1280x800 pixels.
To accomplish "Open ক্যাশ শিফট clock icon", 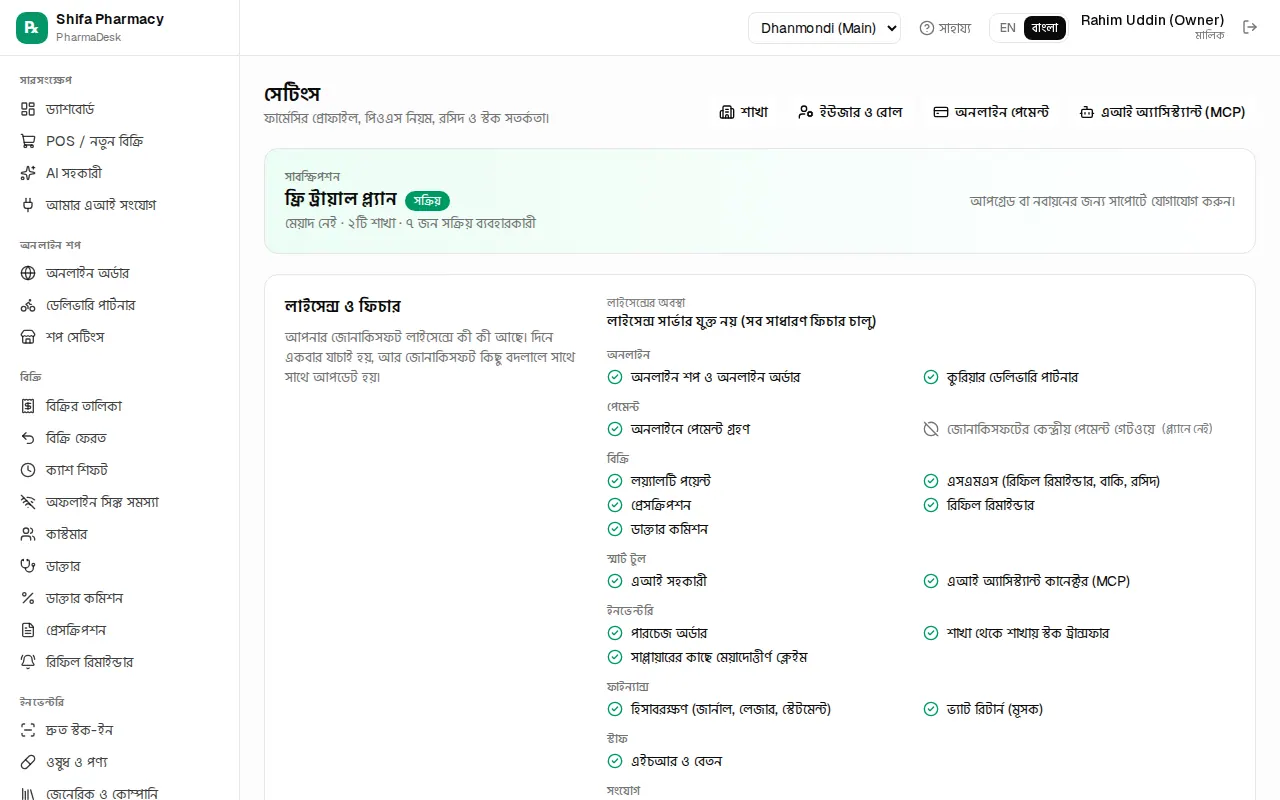I will 28,470.
